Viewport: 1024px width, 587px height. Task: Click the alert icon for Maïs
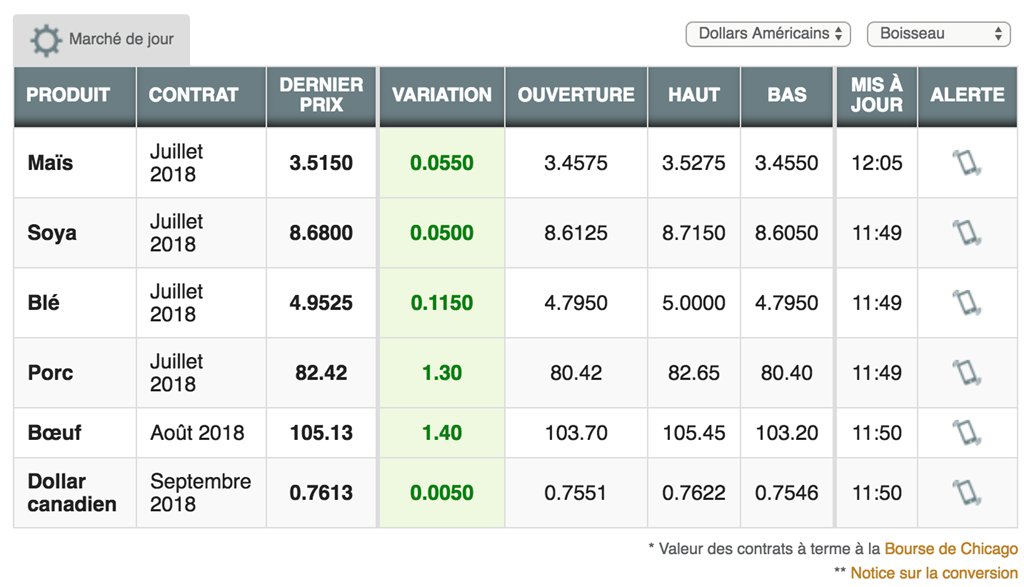pos(966,163)
